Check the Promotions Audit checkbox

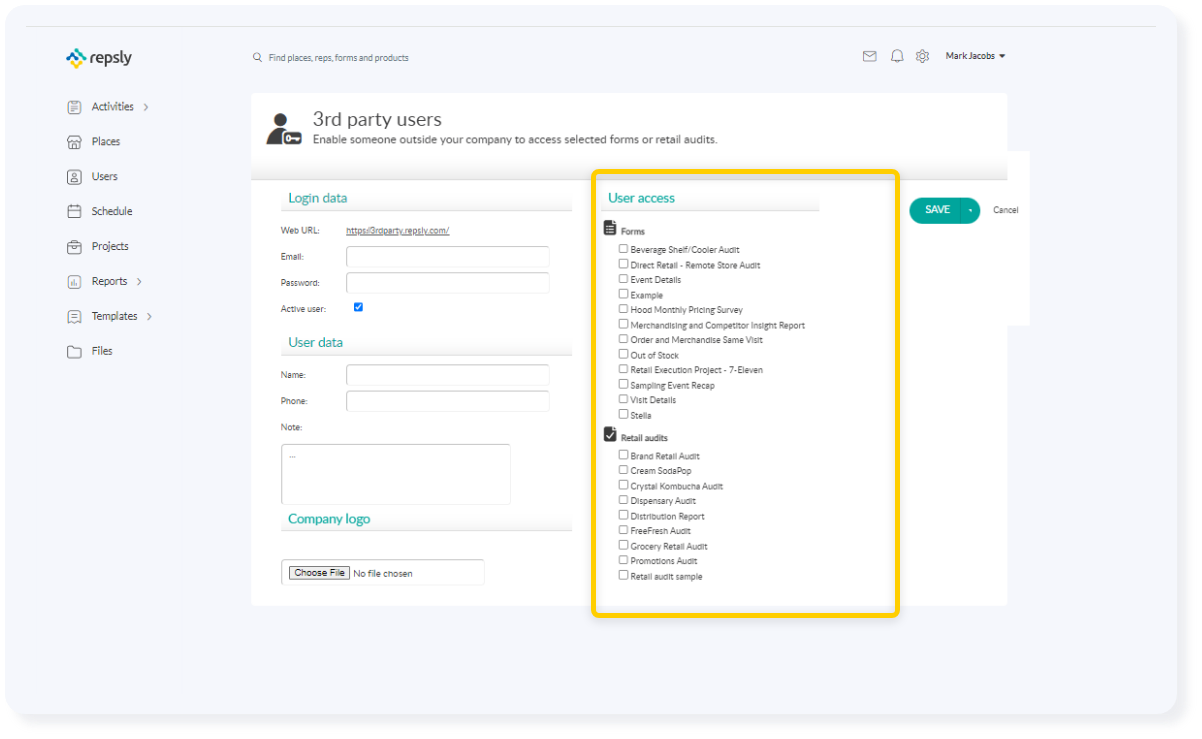[x=624, y=560]
